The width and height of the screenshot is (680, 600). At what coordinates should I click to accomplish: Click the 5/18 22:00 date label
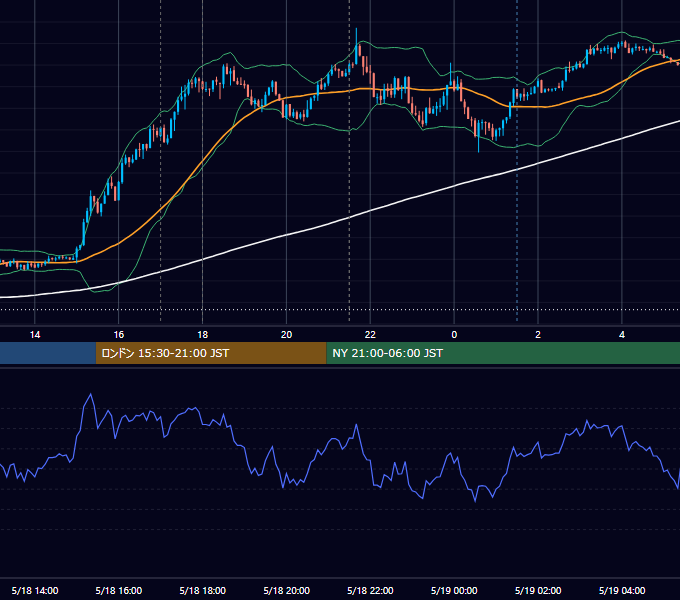[370, 590]
